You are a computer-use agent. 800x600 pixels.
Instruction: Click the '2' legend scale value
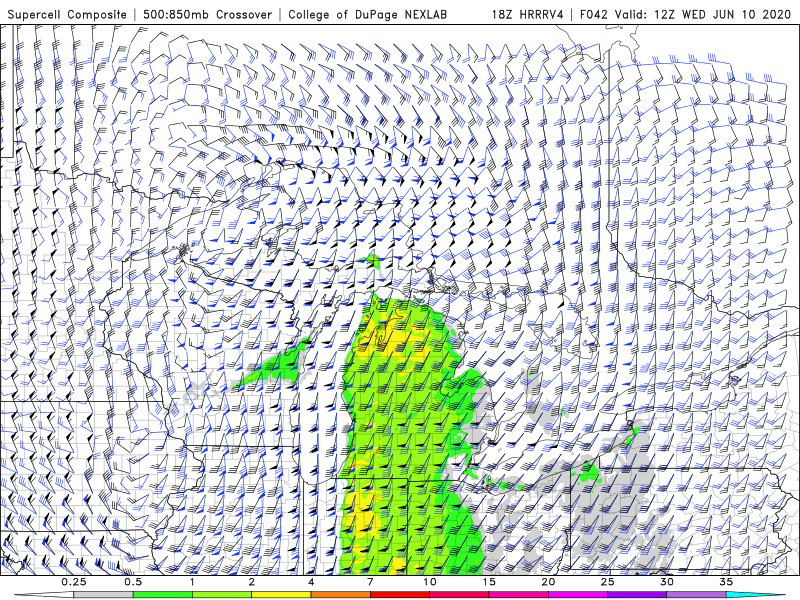click(x=252, y=582)
